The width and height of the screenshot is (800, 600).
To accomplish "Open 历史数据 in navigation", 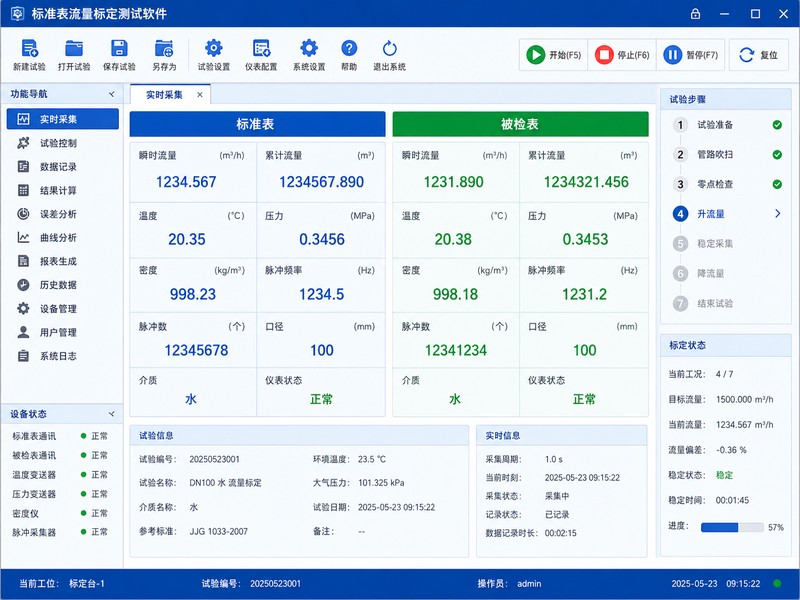I will 63,285.
